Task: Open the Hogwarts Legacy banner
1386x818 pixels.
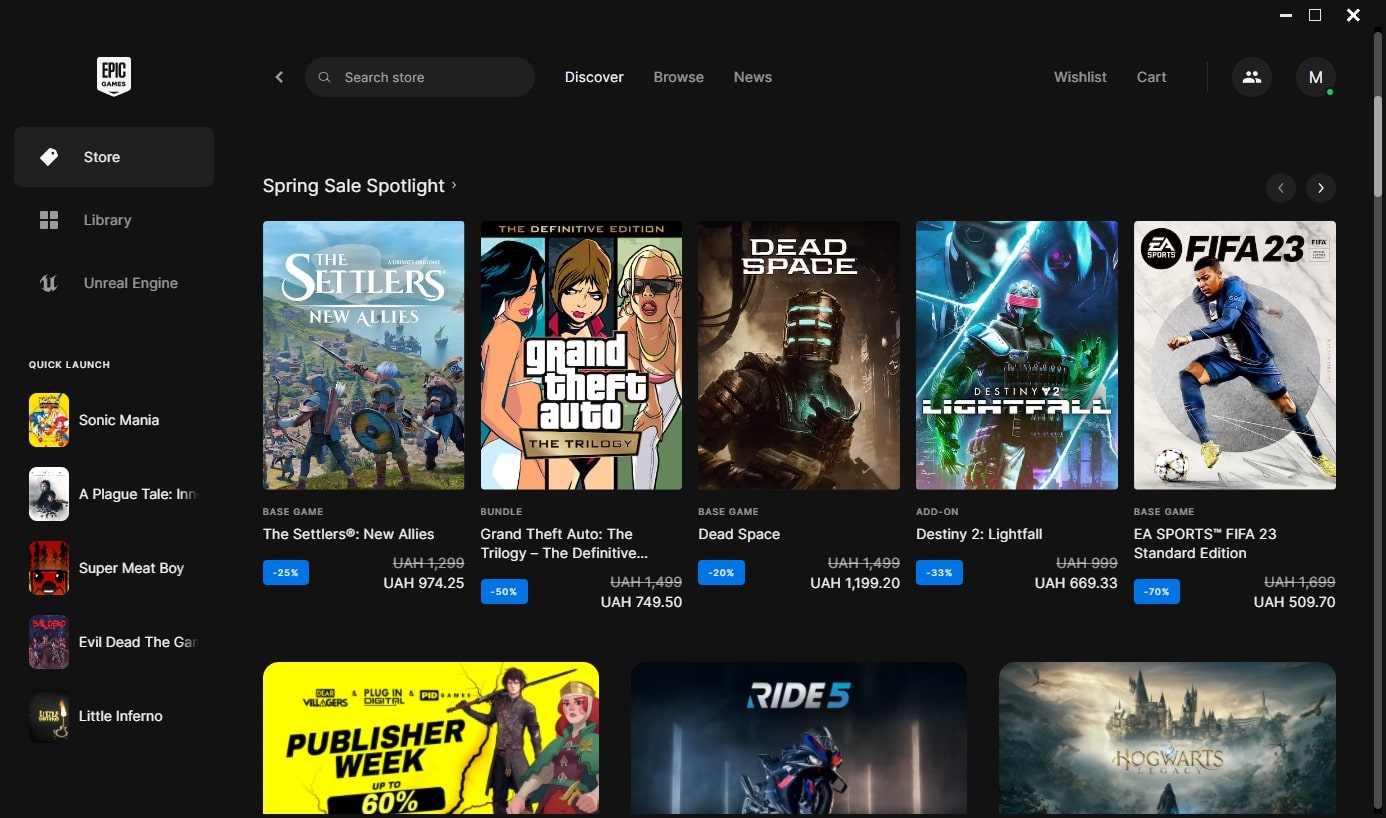Action: click(1167, 738)
